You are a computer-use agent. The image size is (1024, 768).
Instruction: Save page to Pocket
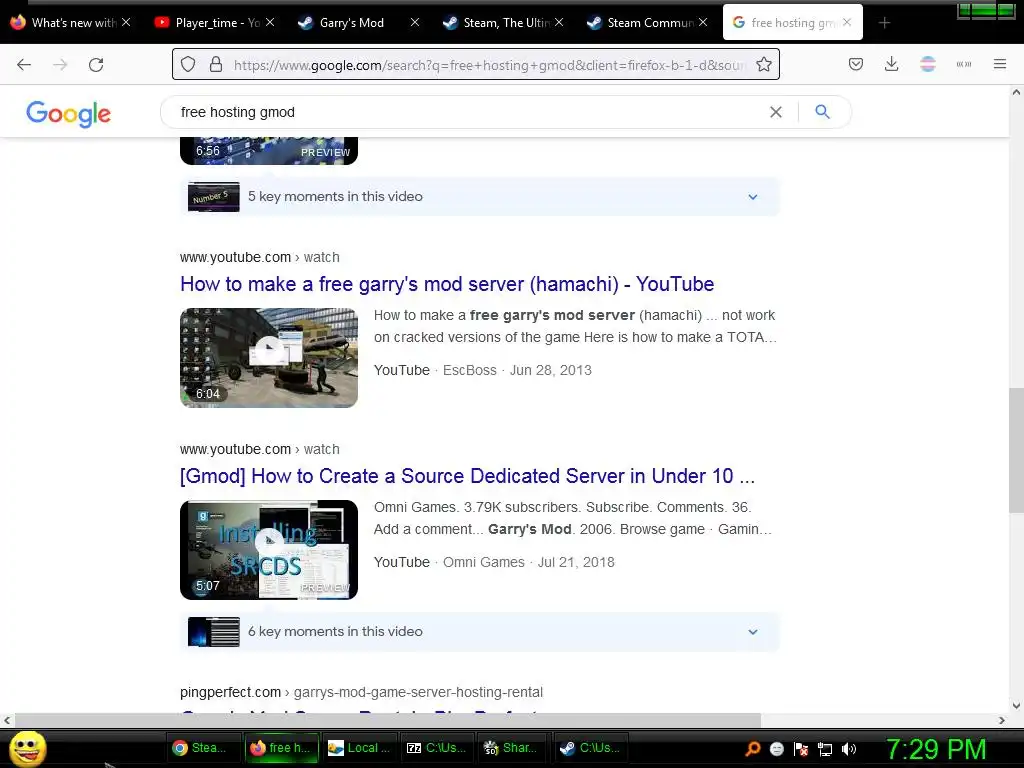[x=856, y=64]
